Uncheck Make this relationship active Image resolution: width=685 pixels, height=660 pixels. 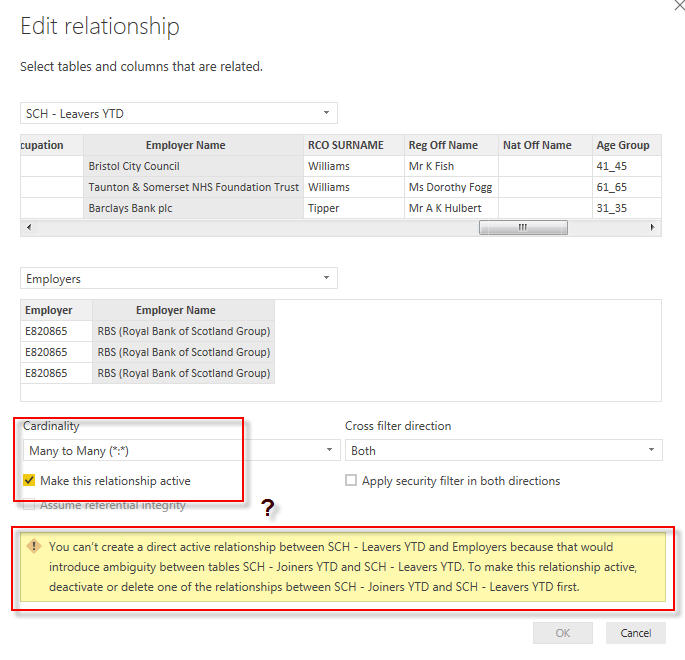[29, 480]
